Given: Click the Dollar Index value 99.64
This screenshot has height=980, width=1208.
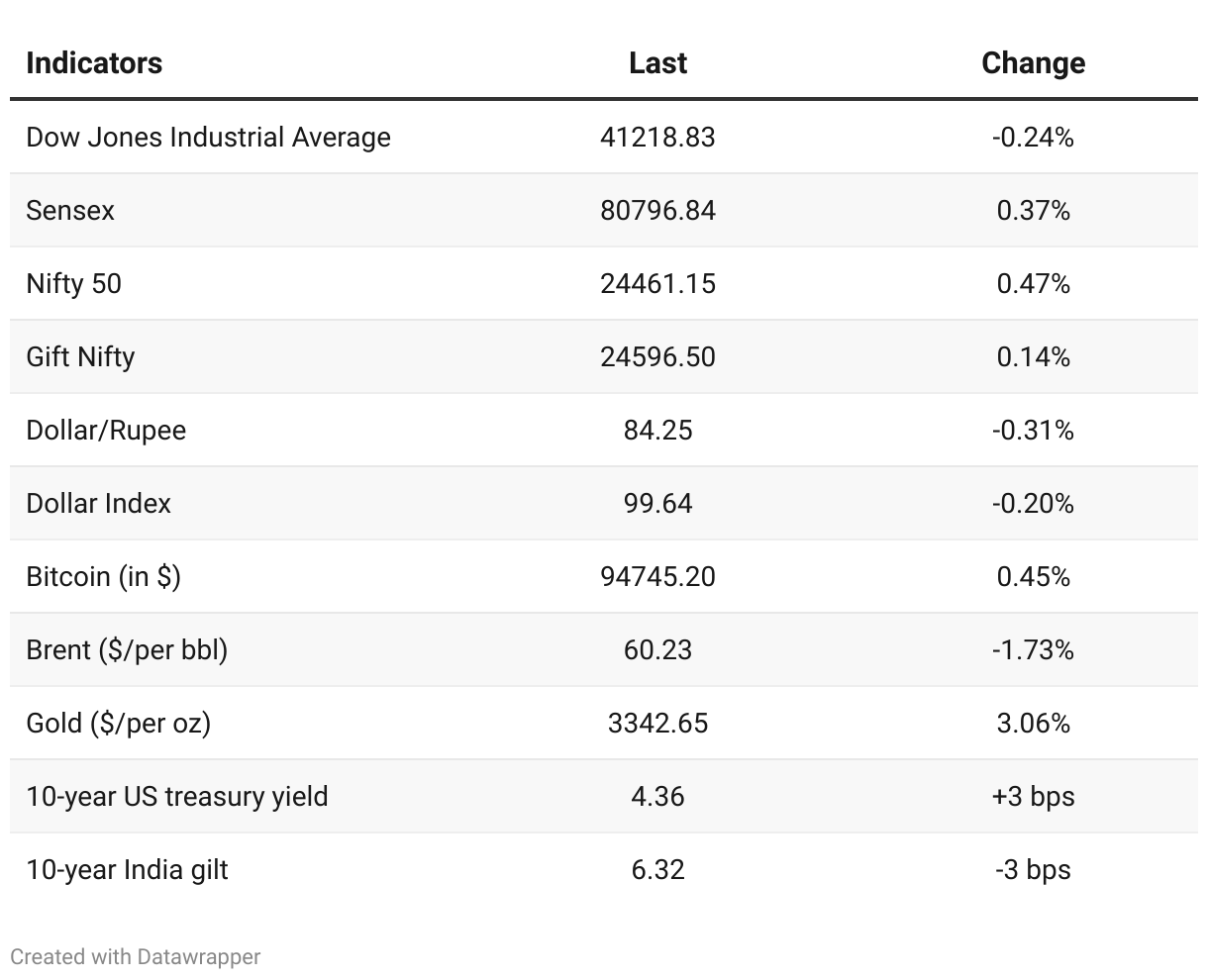Looking at the screenshot, I should point(657,504).
